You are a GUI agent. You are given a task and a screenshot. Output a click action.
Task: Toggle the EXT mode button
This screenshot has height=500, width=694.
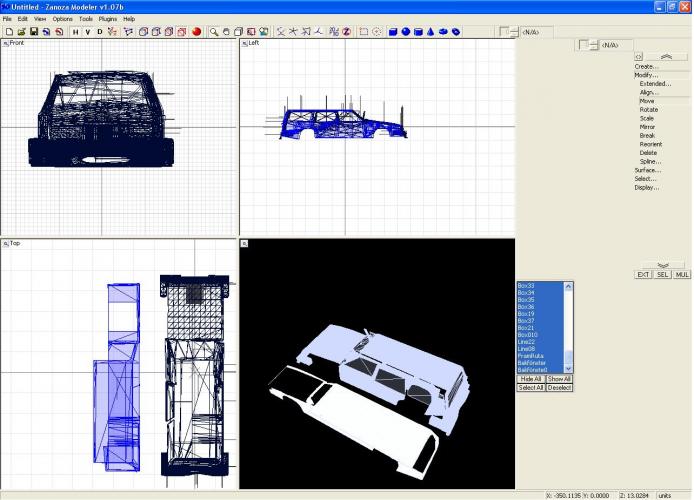pos(644,274)
